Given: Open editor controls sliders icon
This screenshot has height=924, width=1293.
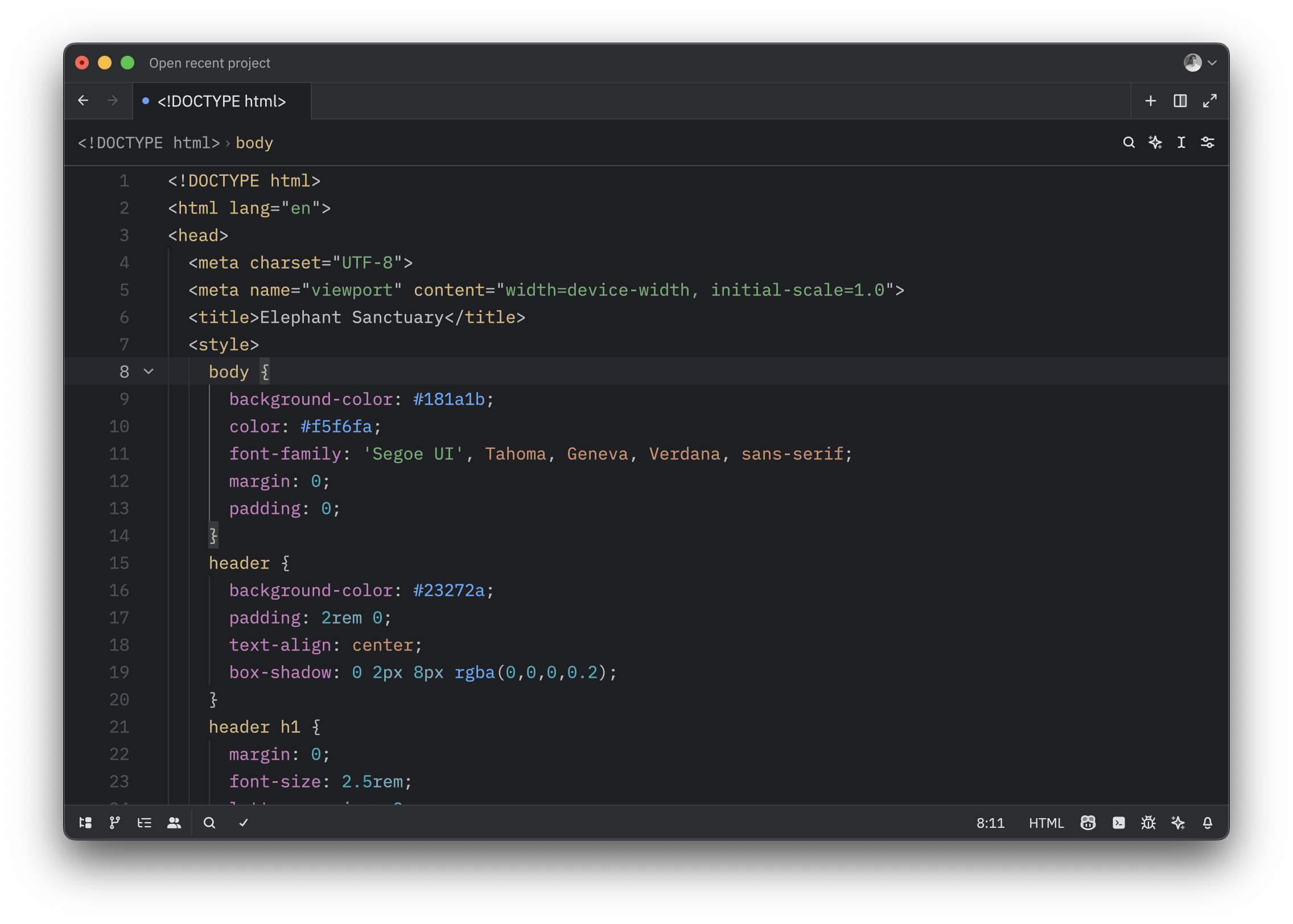Looking at the screenshot, I should coord(1207,142).
